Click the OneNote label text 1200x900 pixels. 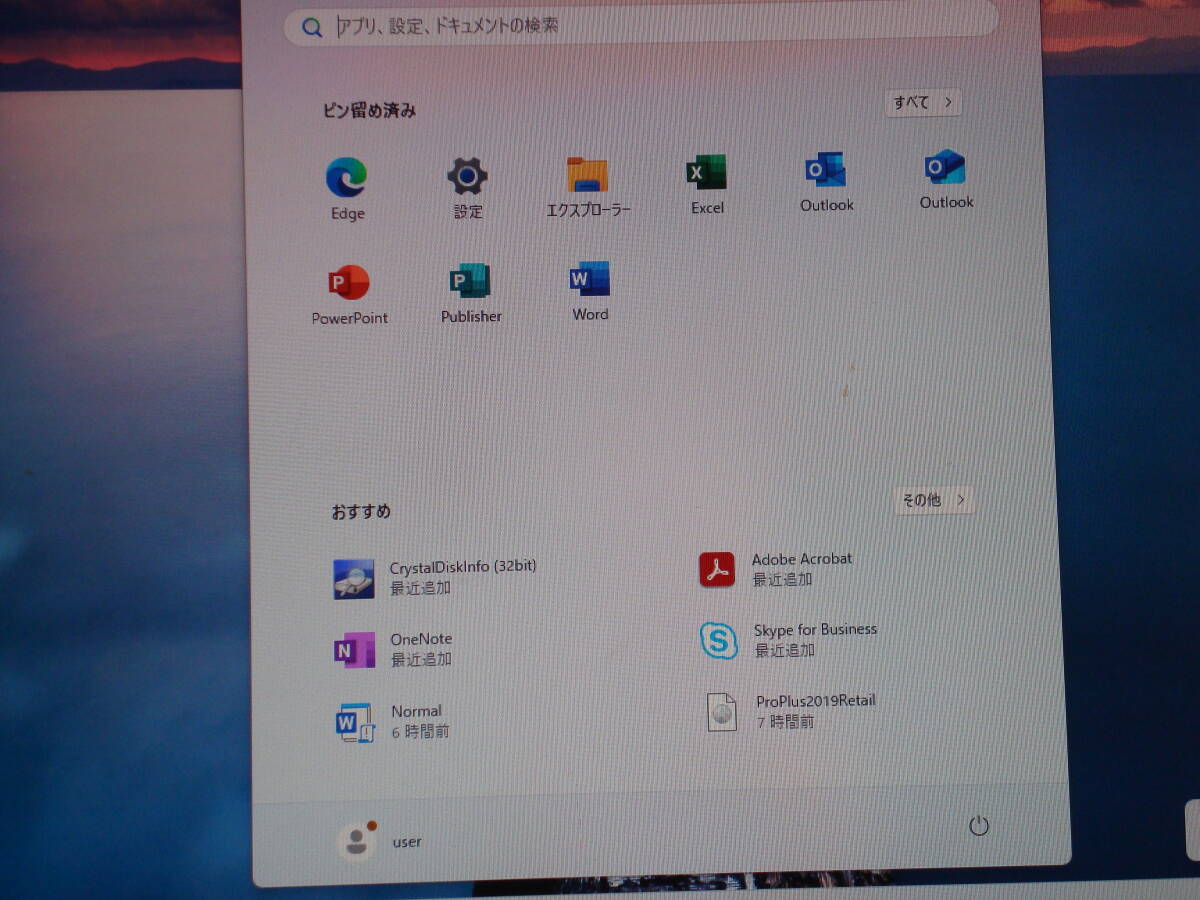point(421,639)
